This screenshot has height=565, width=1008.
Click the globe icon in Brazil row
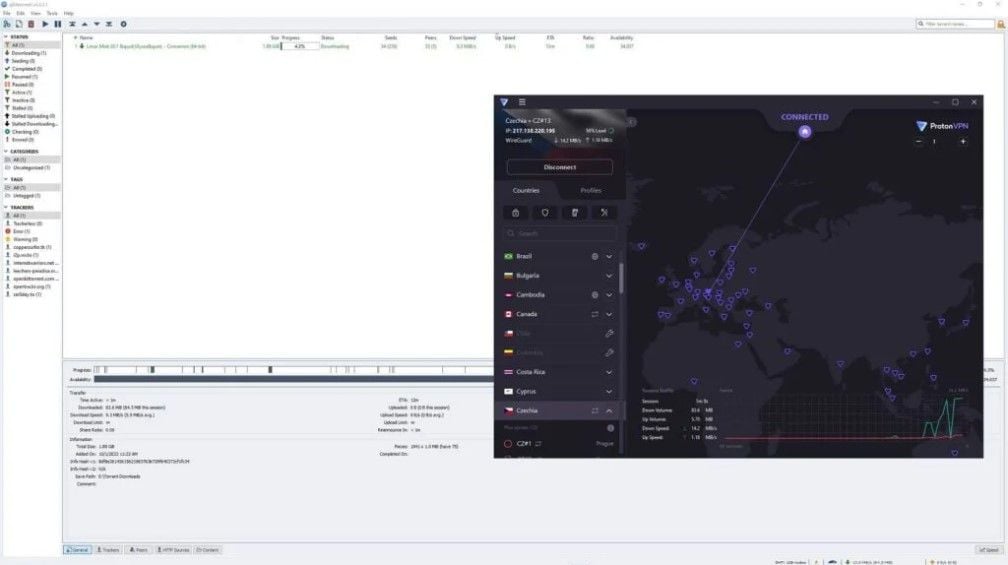(595, 256)
